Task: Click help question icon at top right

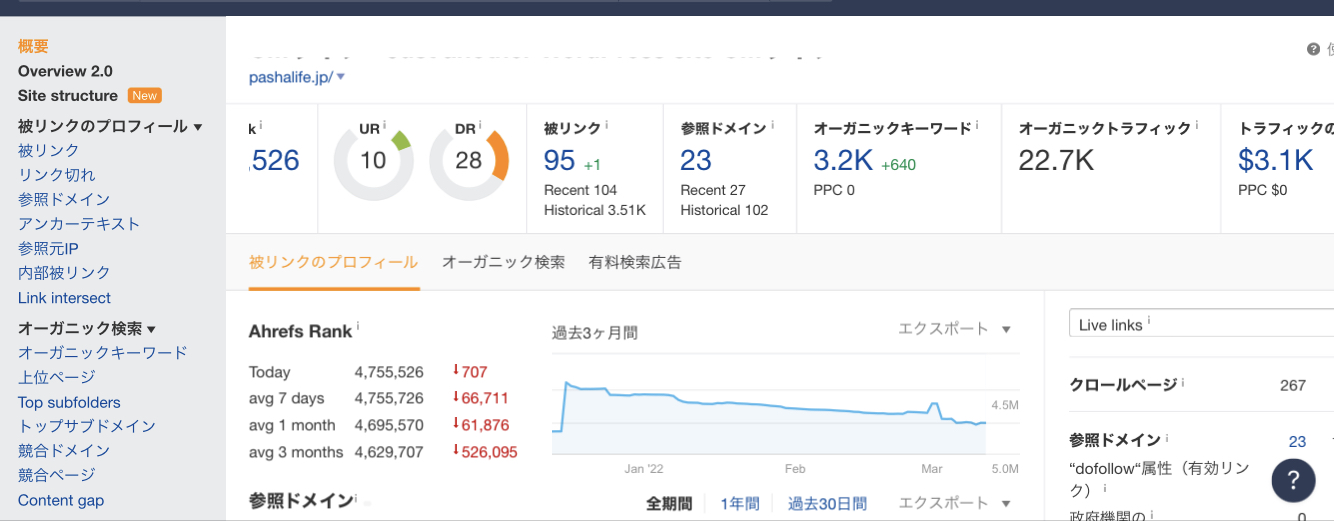Action: pos(1313,49)
